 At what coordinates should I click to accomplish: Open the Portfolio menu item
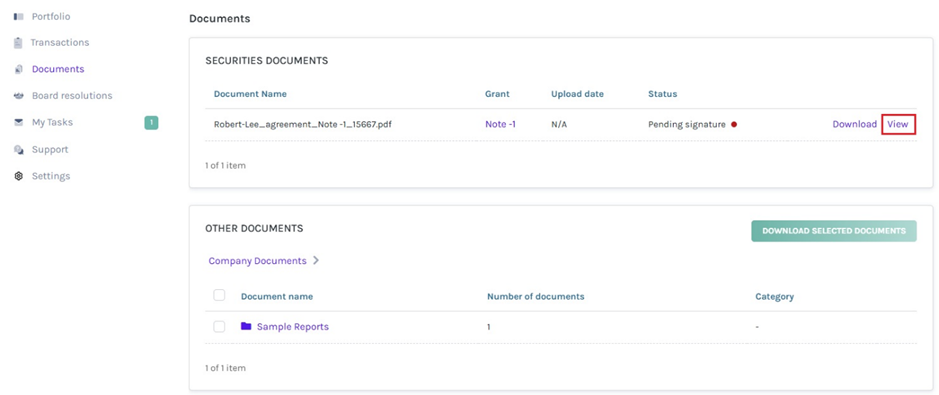tap(51, 17)
